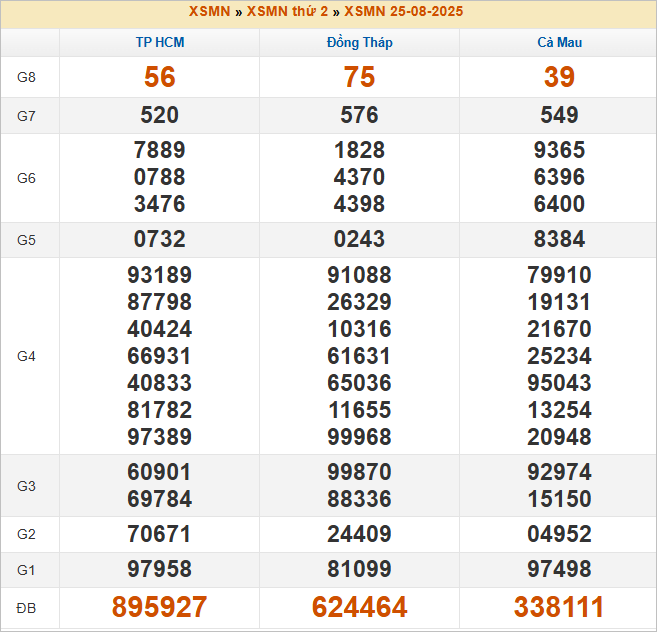
Task: Click the G7 result 549
Action: click(559, 115)
